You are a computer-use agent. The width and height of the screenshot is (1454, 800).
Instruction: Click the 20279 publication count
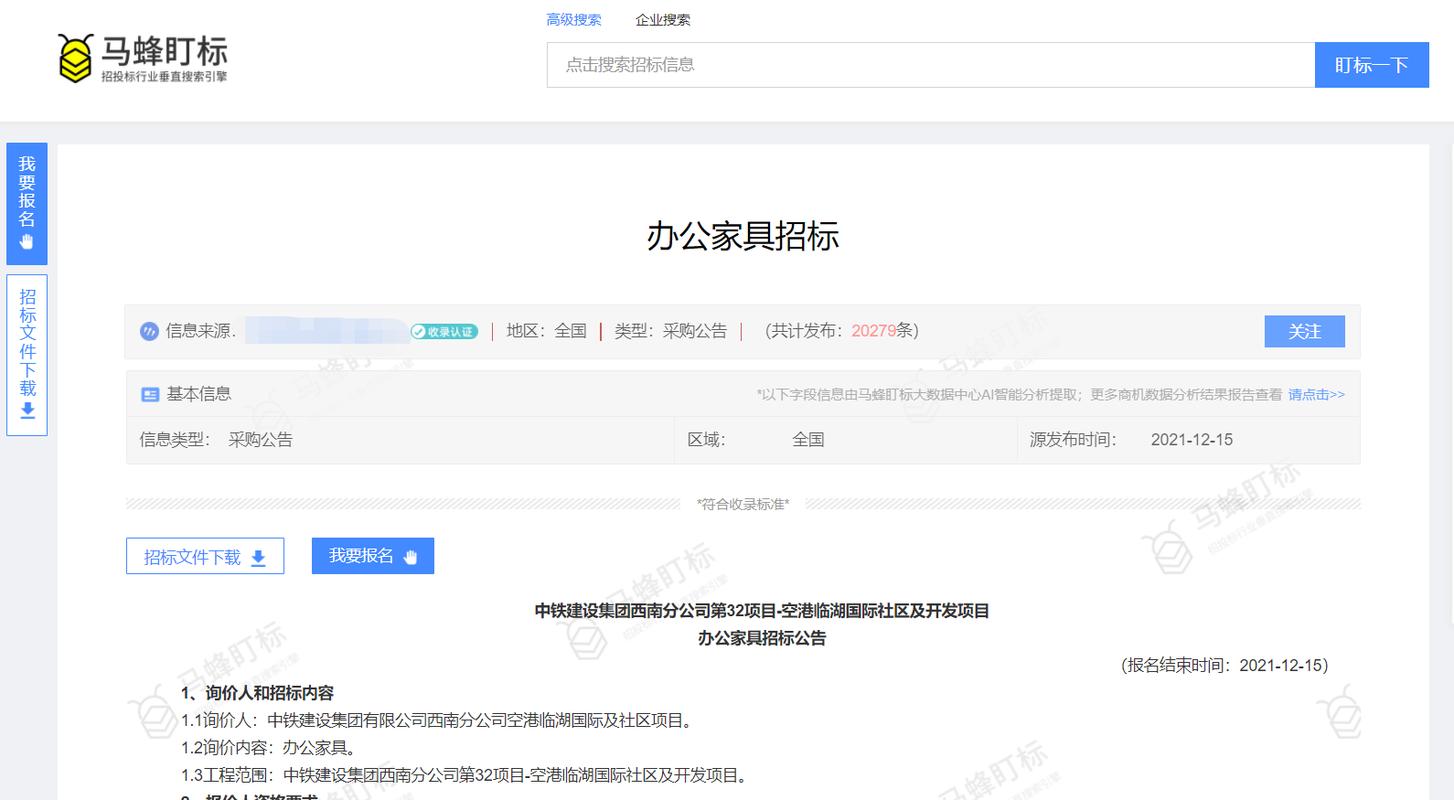pyautogui.click(x=874, y=331)
